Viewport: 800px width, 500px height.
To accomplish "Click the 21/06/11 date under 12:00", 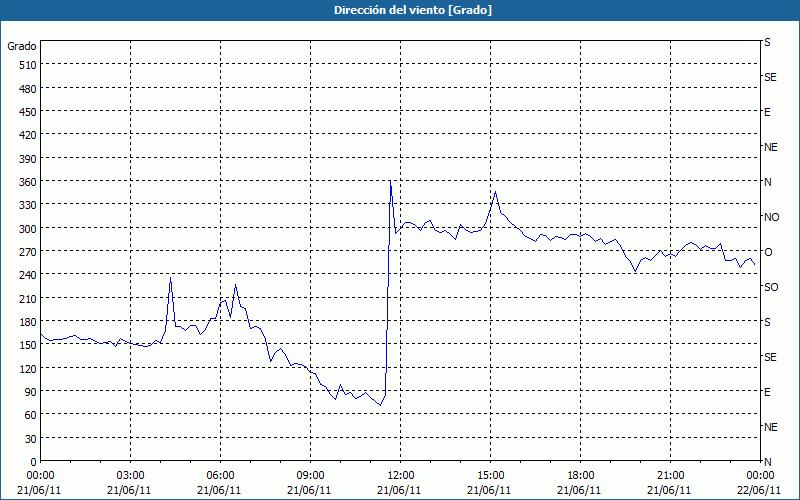I will [x=399, y=490].
